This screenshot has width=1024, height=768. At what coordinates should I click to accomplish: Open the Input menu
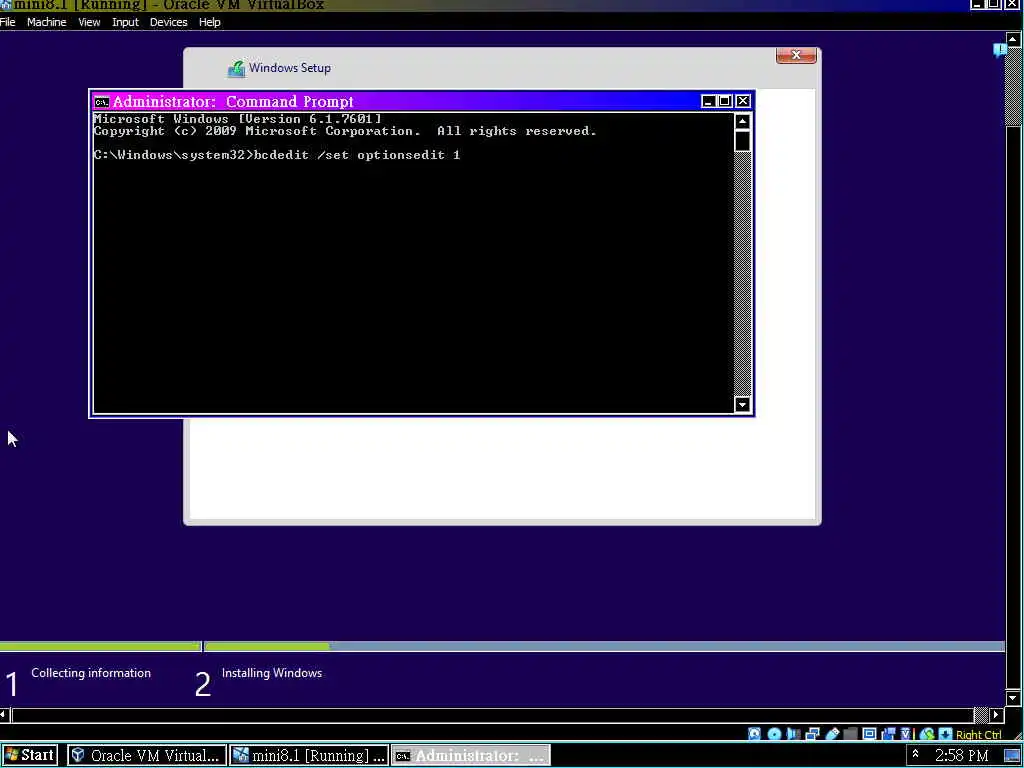click(125, 22)
